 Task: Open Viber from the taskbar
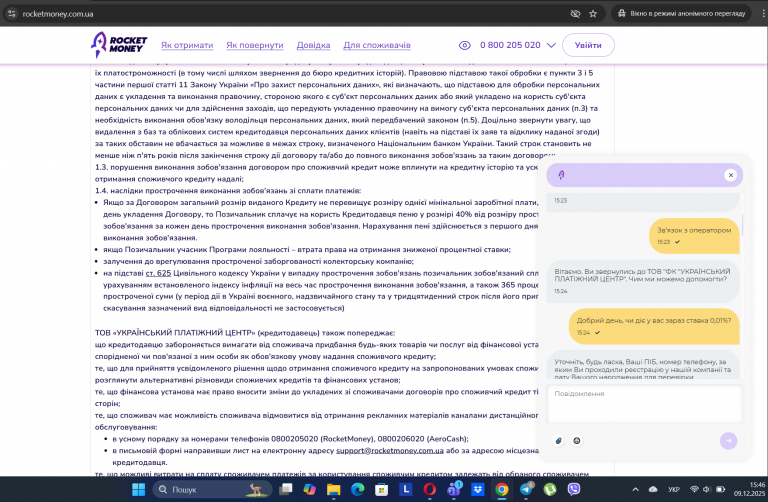(574, 489)
